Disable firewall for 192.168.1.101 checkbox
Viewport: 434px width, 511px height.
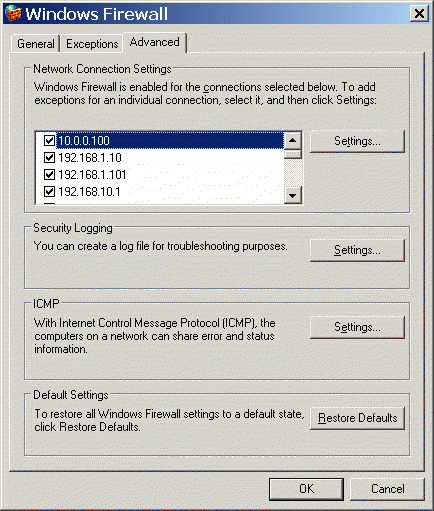pyautogui.click(x=49, y=174)
